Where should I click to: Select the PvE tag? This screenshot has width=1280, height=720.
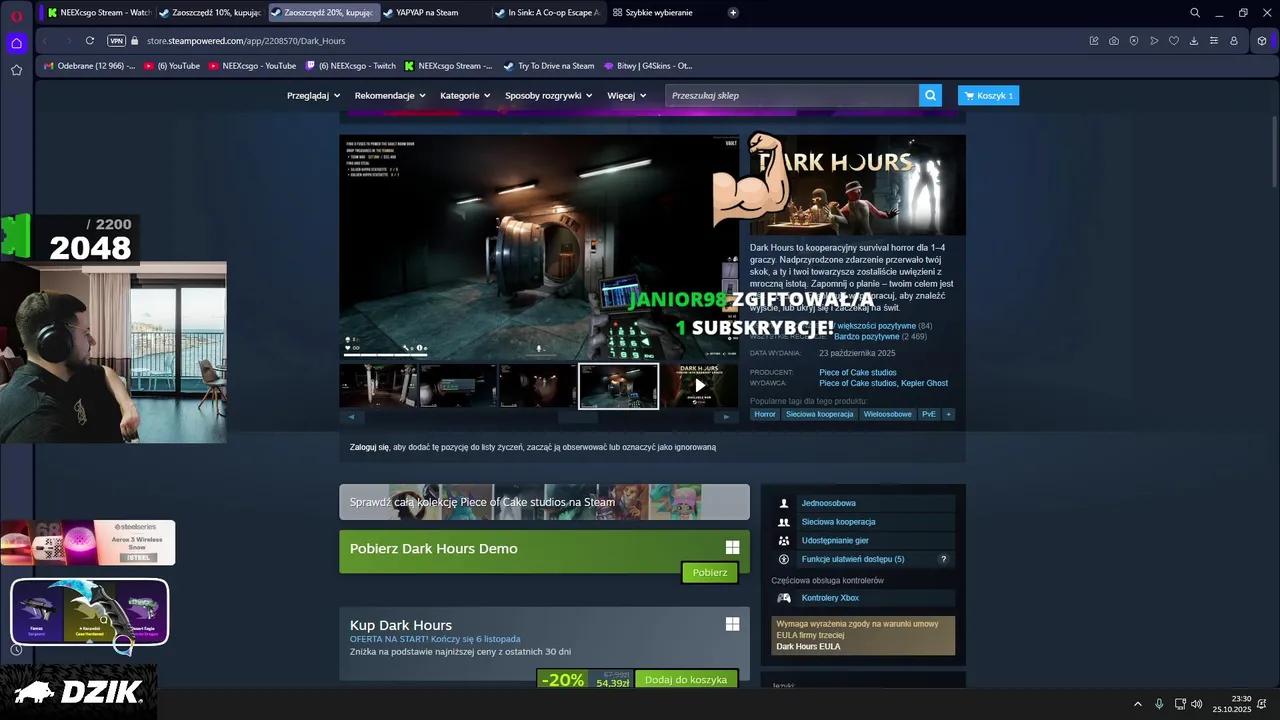[929, 414]
